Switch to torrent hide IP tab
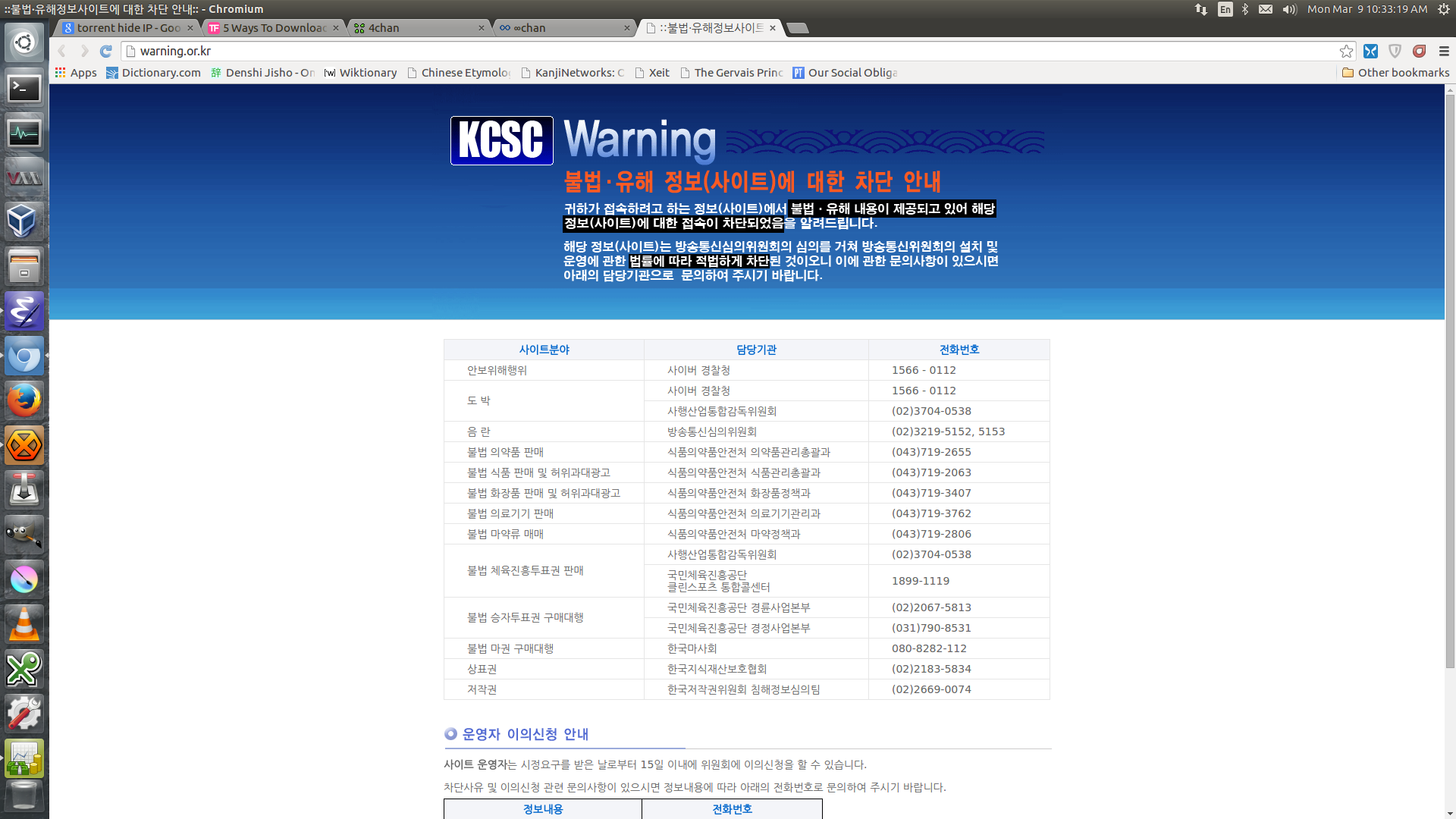 pyautogui.click(x=127, y=28)
